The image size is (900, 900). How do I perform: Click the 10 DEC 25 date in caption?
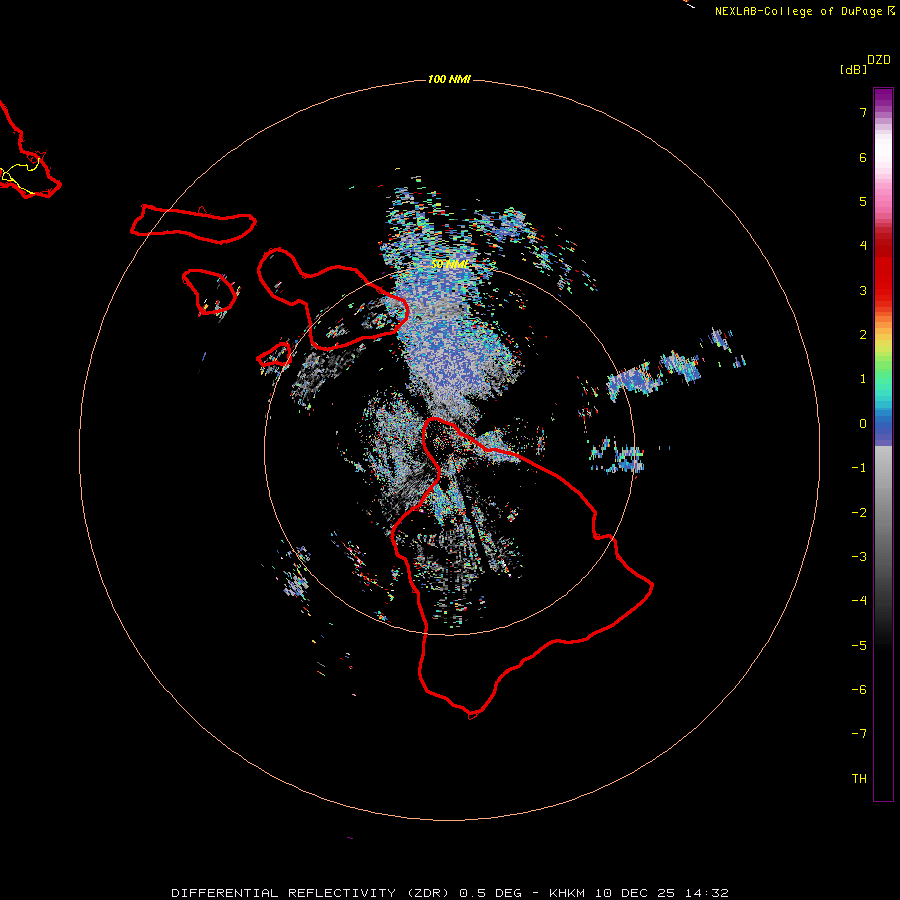click(635, 893)
